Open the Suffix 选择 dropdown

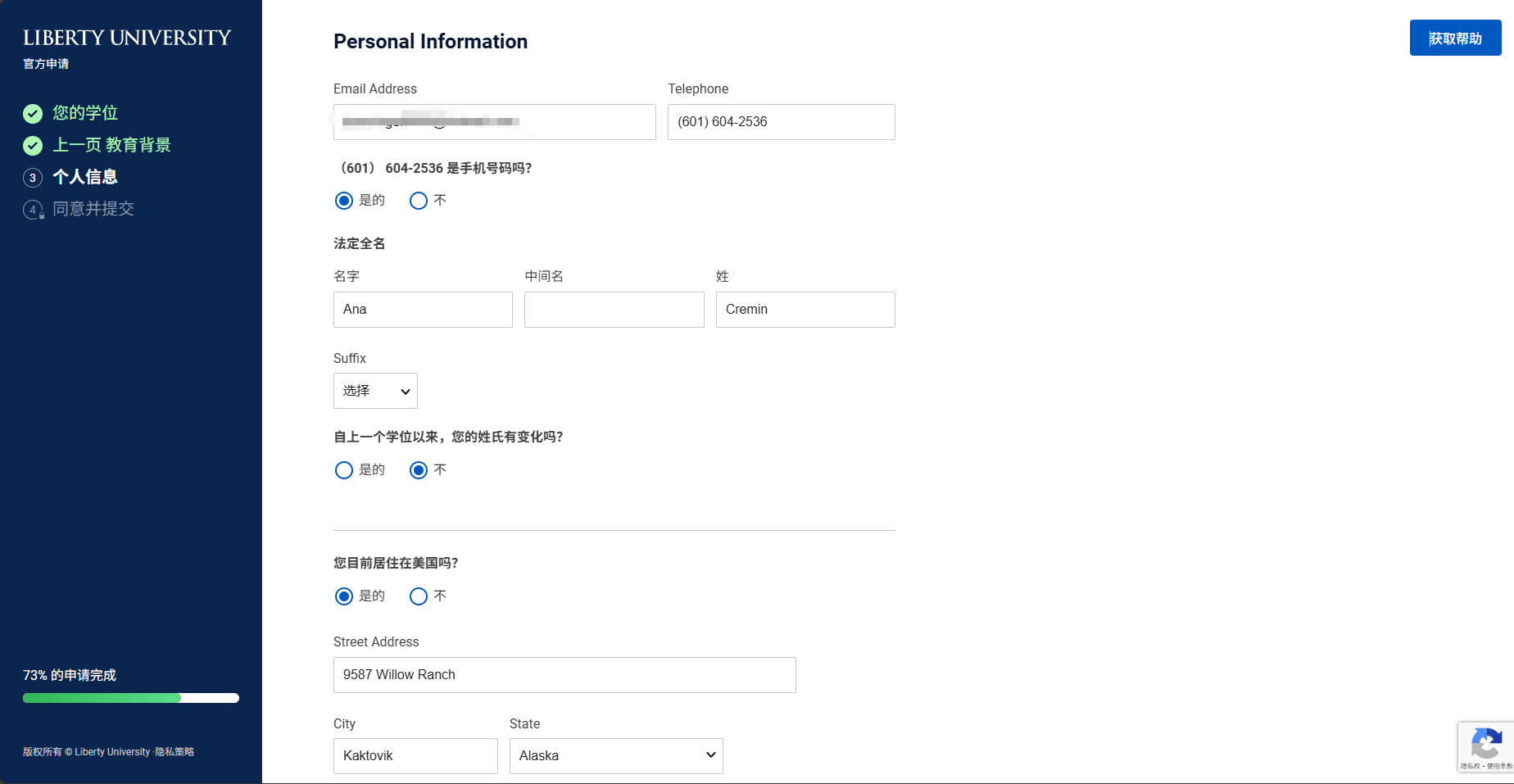tap(375, 391)
